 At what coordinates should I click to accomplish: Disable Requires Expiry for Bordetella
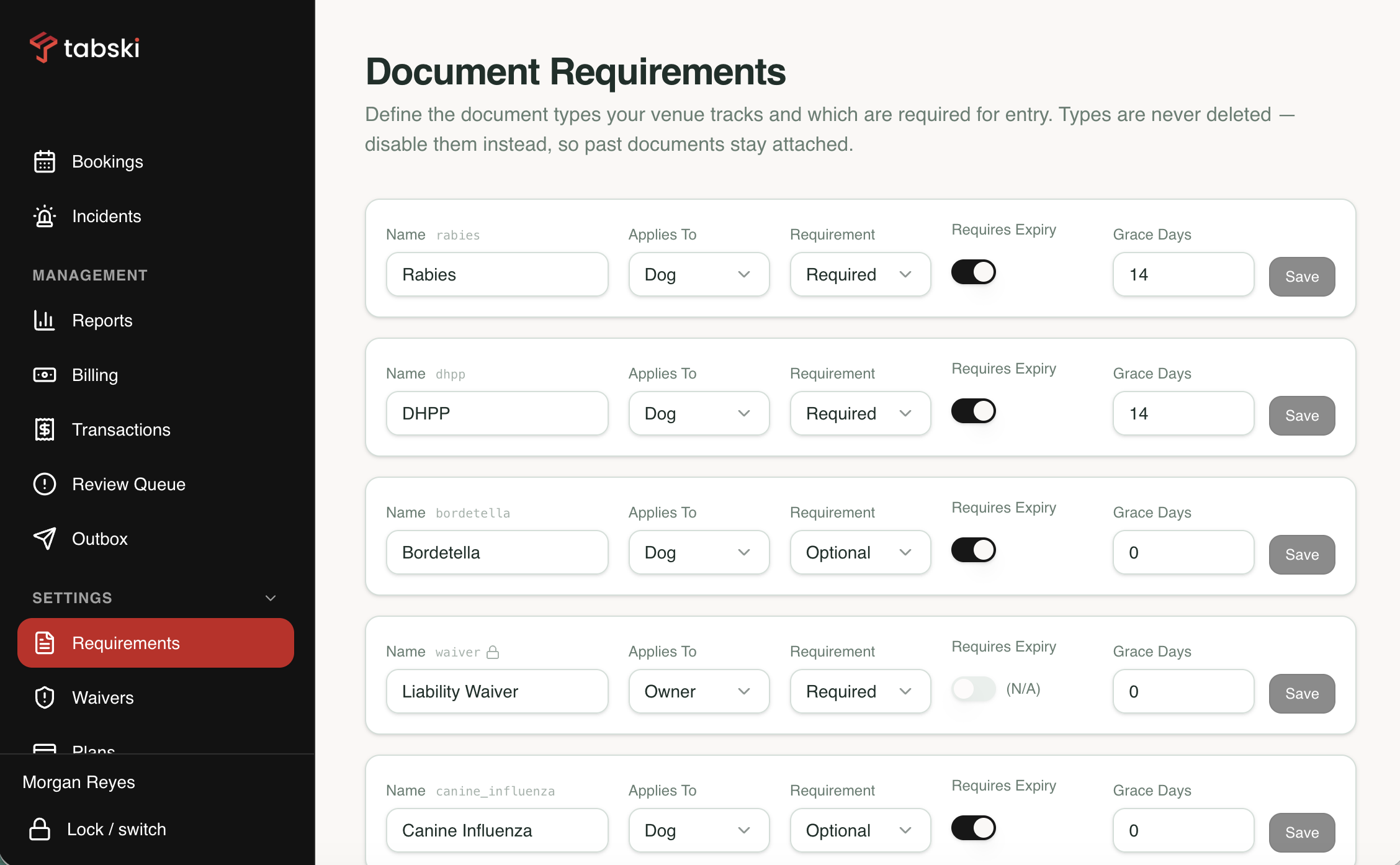point(973,550)
